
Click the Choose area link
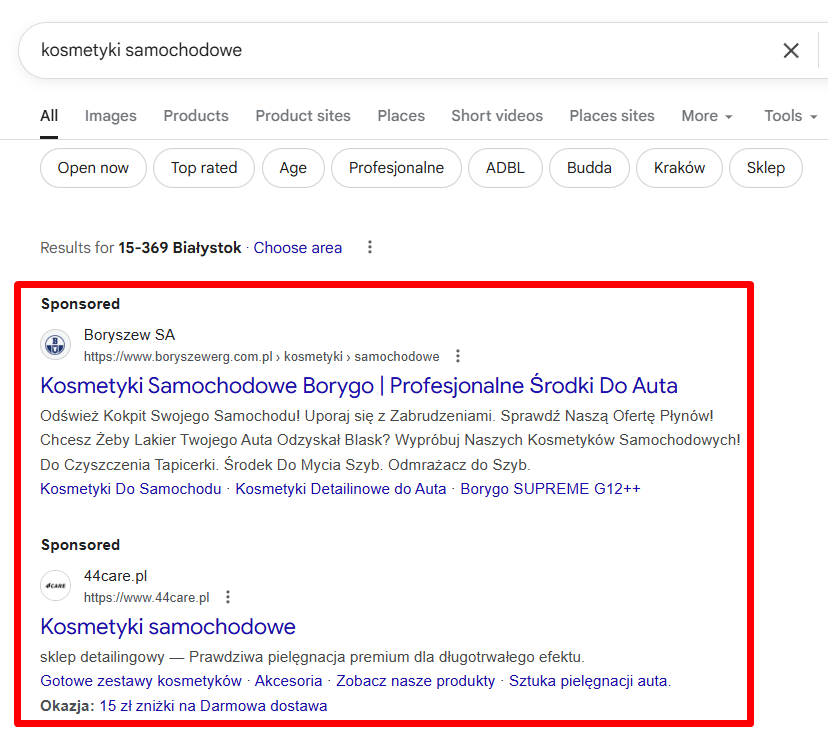pos(297,248)
